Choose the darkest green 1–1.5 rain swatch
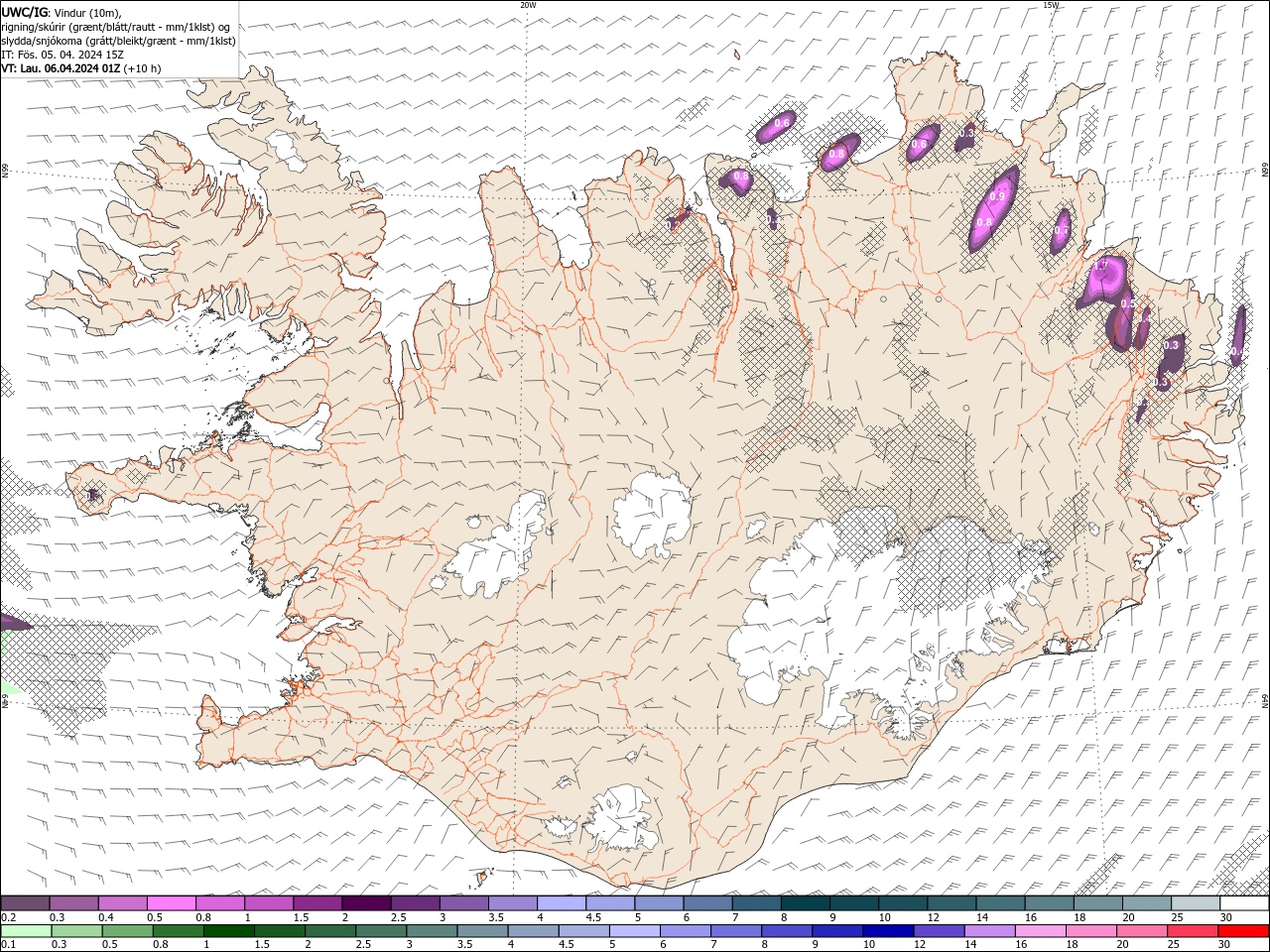Screen dimensions: 1270x952 tap(229, 931)
